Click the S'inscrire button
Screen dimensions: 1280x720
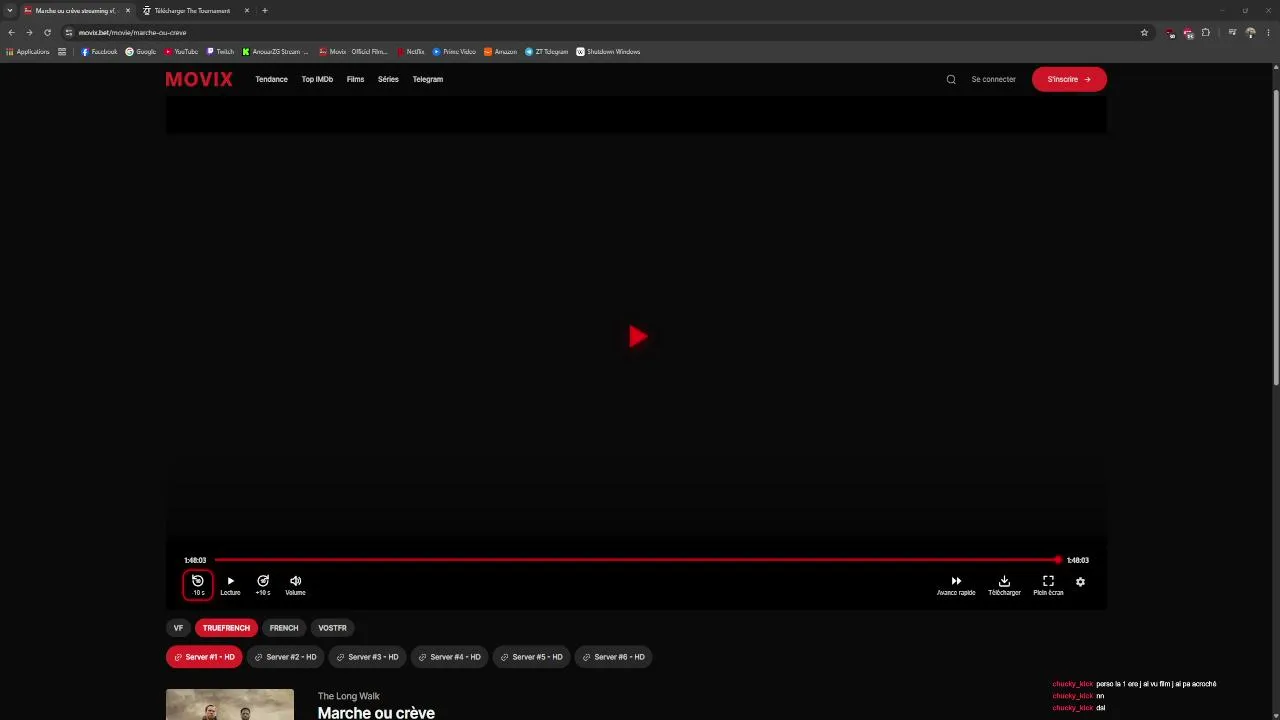click(1069, 79)
